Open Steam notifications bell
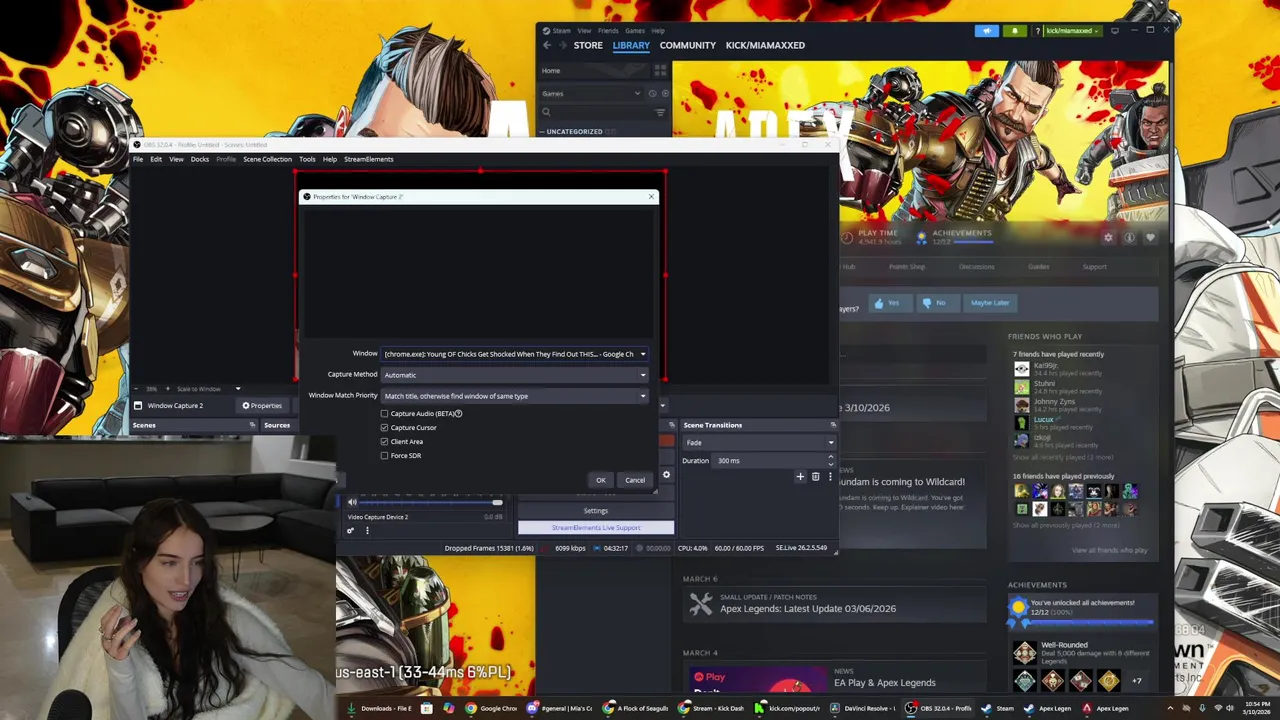Screen dimensions: 1280x720 (1014, 30)
